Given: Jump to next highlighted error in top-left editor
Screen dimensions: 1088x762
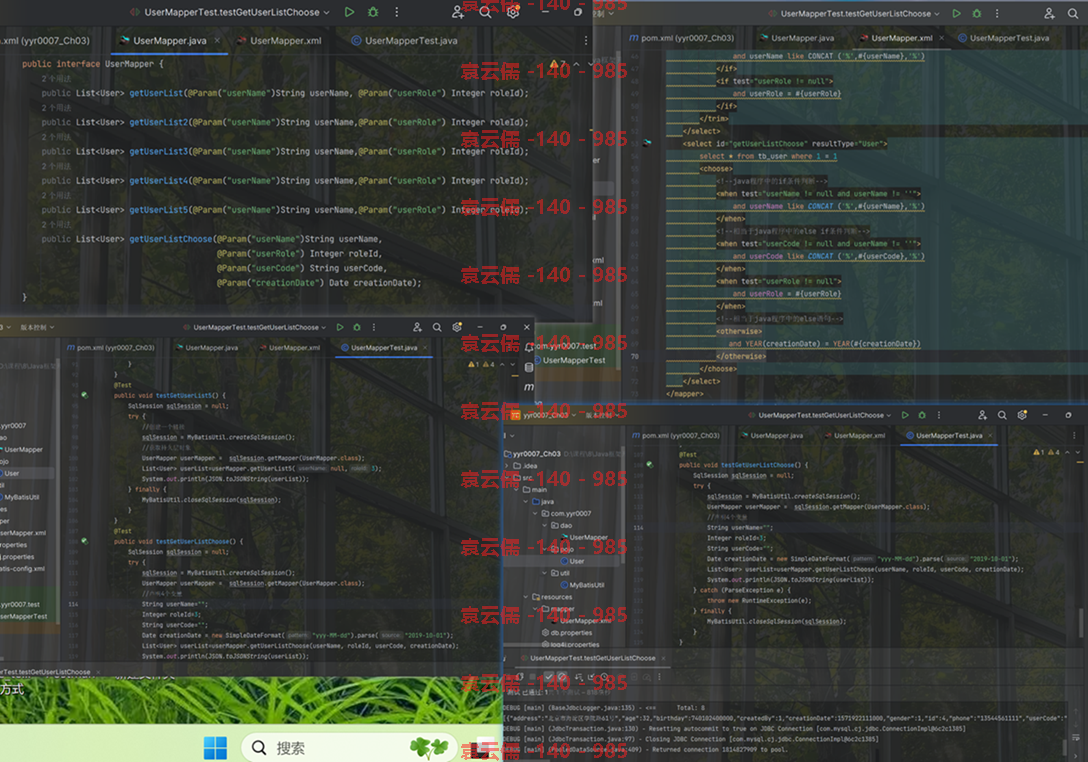Looking at the screenshot, I should click(x=591, y=65).
